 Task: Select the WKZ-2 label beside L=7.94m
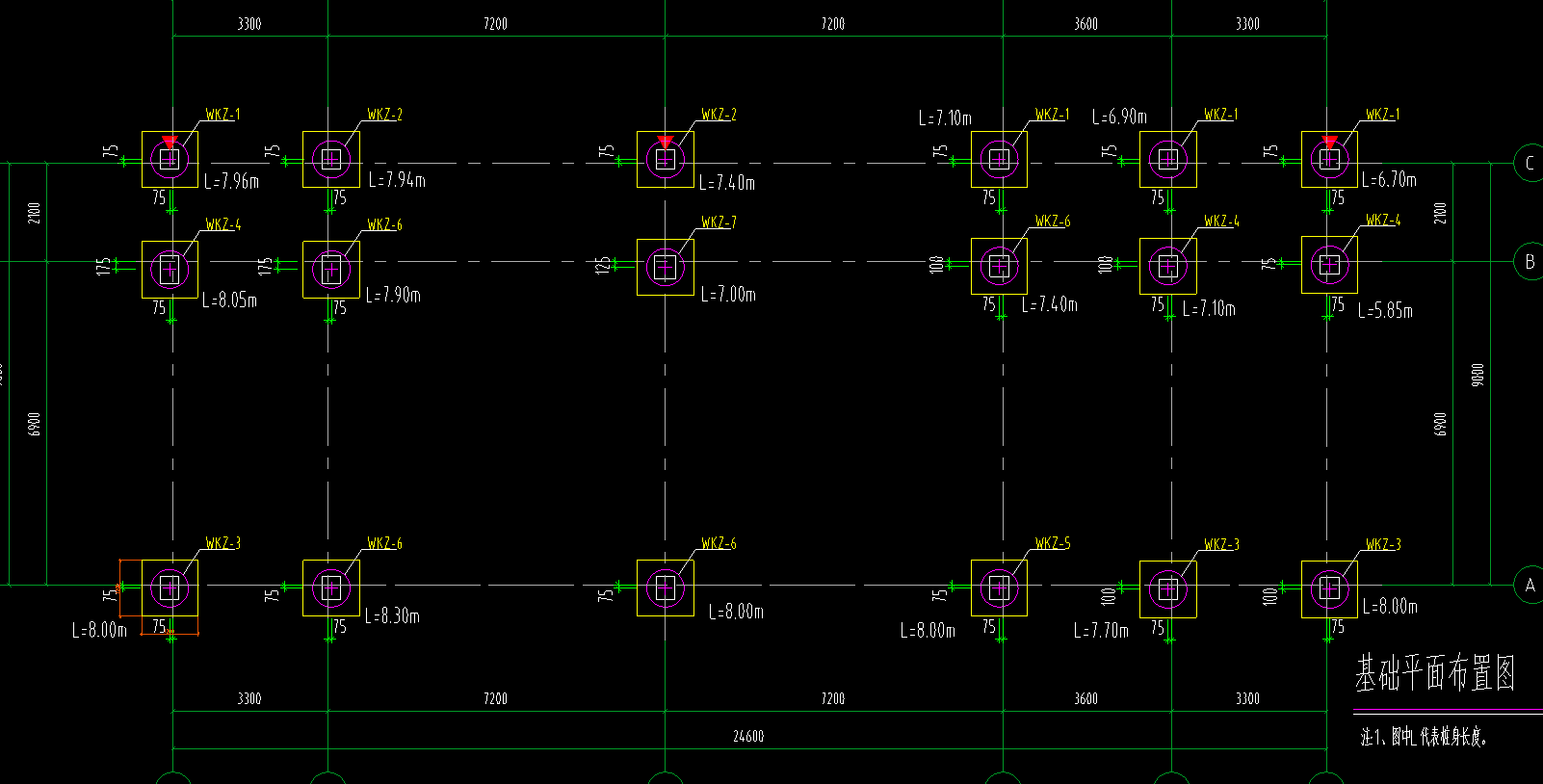tap(384, 115)
